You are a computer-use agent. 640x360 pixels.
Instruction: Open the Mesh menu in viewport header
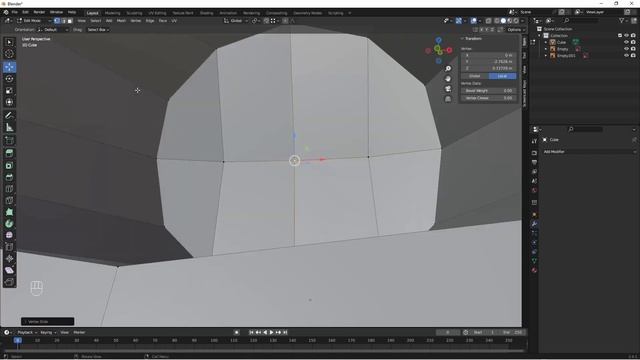[x=122, y=20]
